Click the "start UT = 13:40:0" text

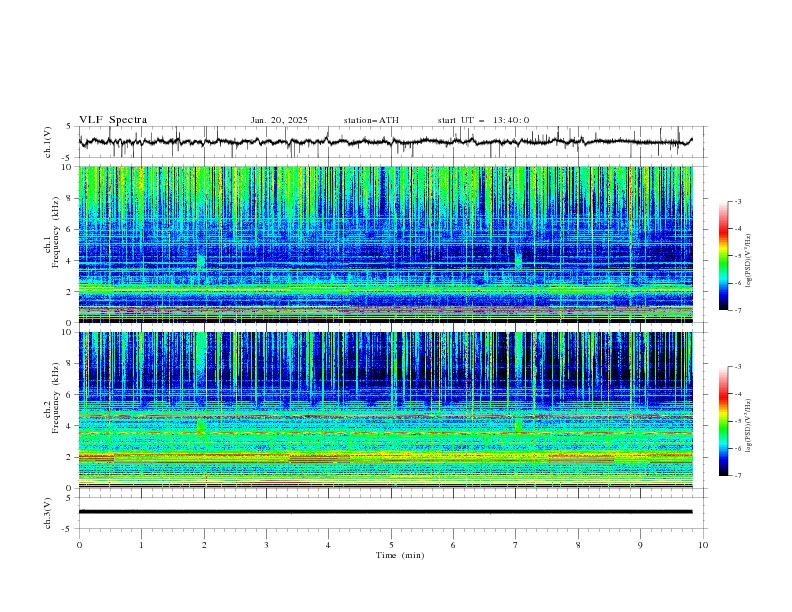click(483, 120)
